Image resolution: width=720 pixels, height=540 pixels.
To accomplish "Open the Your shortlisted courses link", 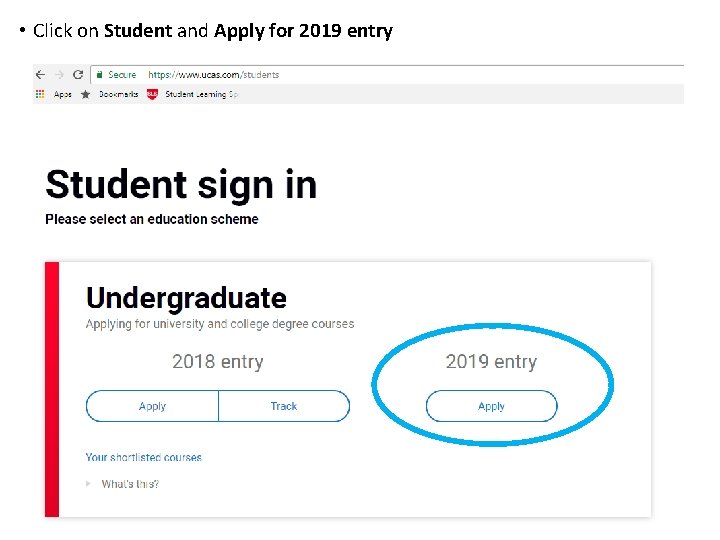I will [x=143, y=457].
